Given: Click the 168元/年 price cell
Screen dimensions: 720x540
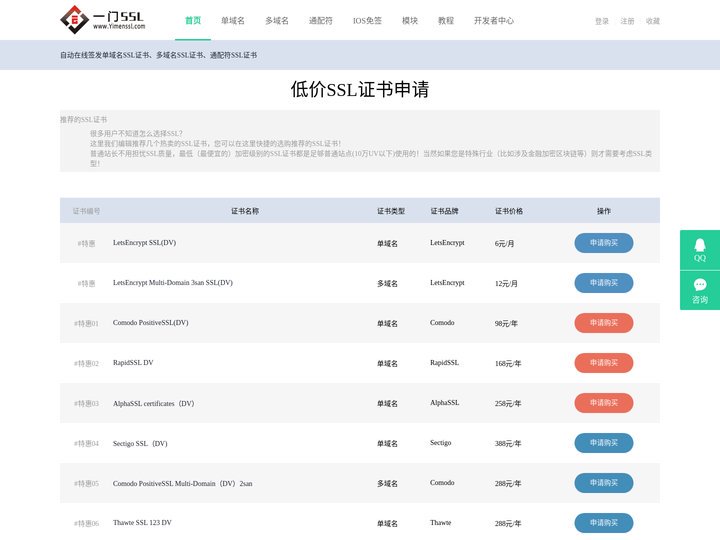Looking at the screenshot, I should click(x=508, y=364).
